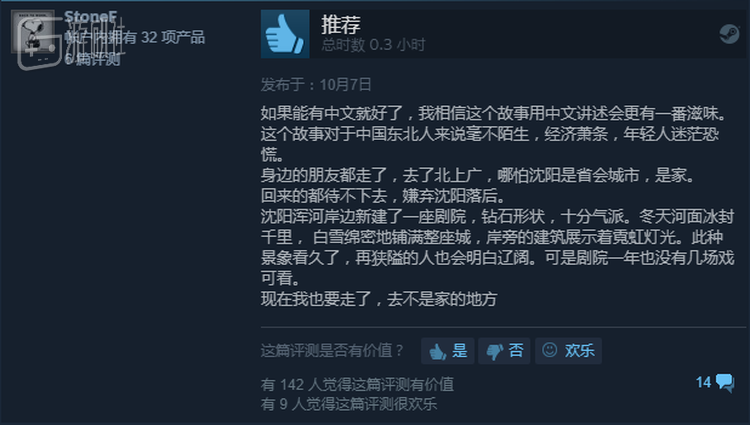Click 总时数 0.3 小时 playtime text
Image resolution: width=750 pixels, height=425 pixels.
coord(373,45)
